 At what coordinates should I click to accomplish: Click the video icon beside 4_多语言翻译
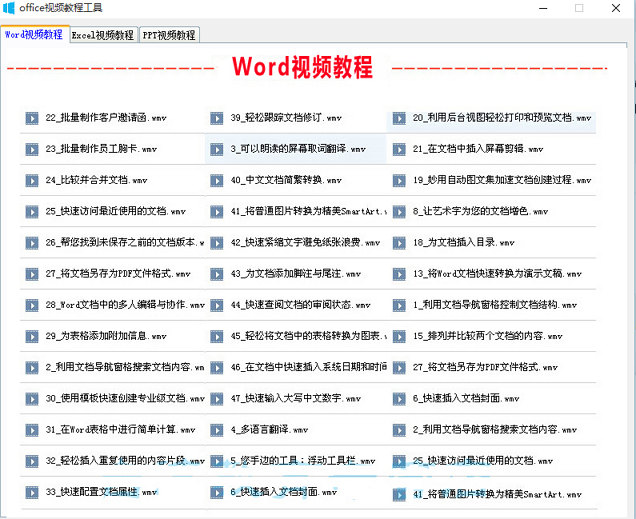point(217,430)
